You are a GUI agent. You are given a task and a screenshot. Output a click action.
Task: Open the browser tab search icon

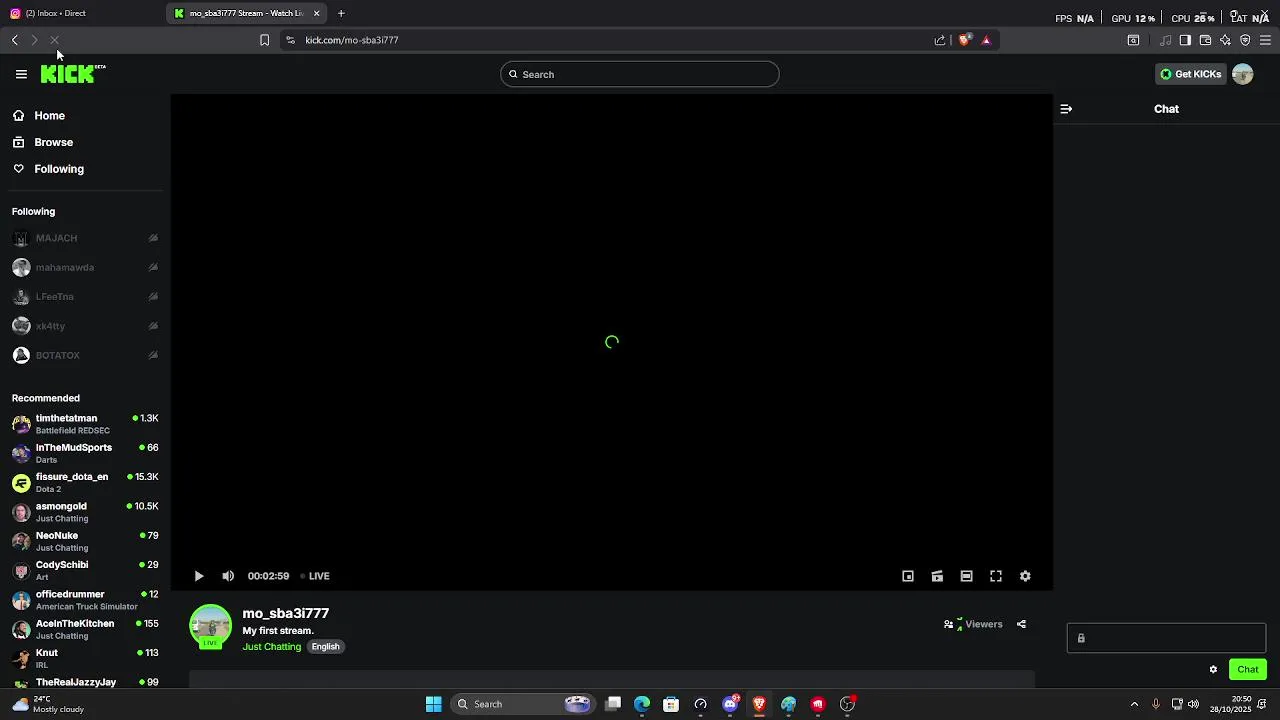1133,40
